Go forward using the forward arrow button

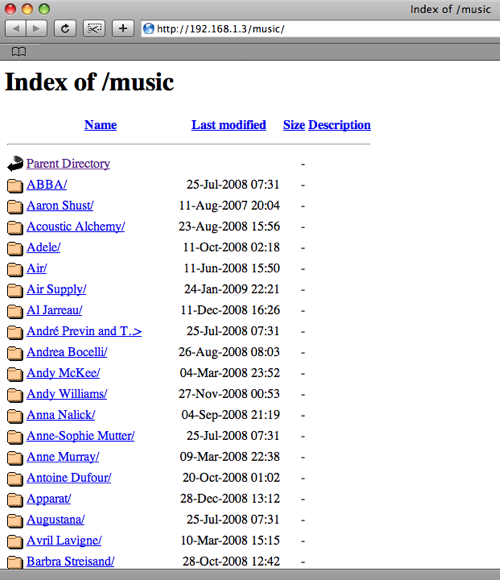(x=36, y=28)
